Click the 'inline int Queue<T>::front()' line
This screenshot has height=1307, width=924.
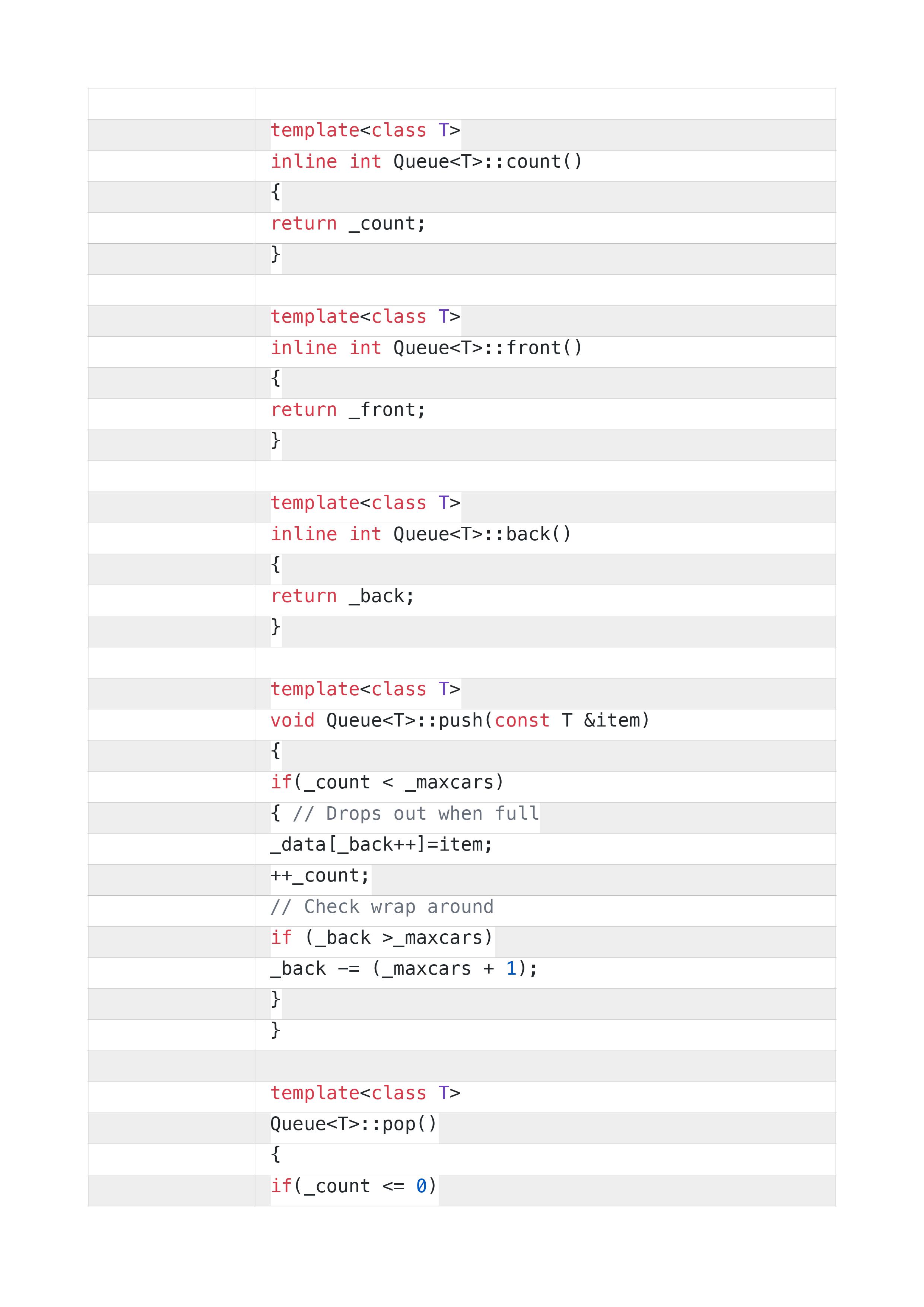(x=426, y=348)
